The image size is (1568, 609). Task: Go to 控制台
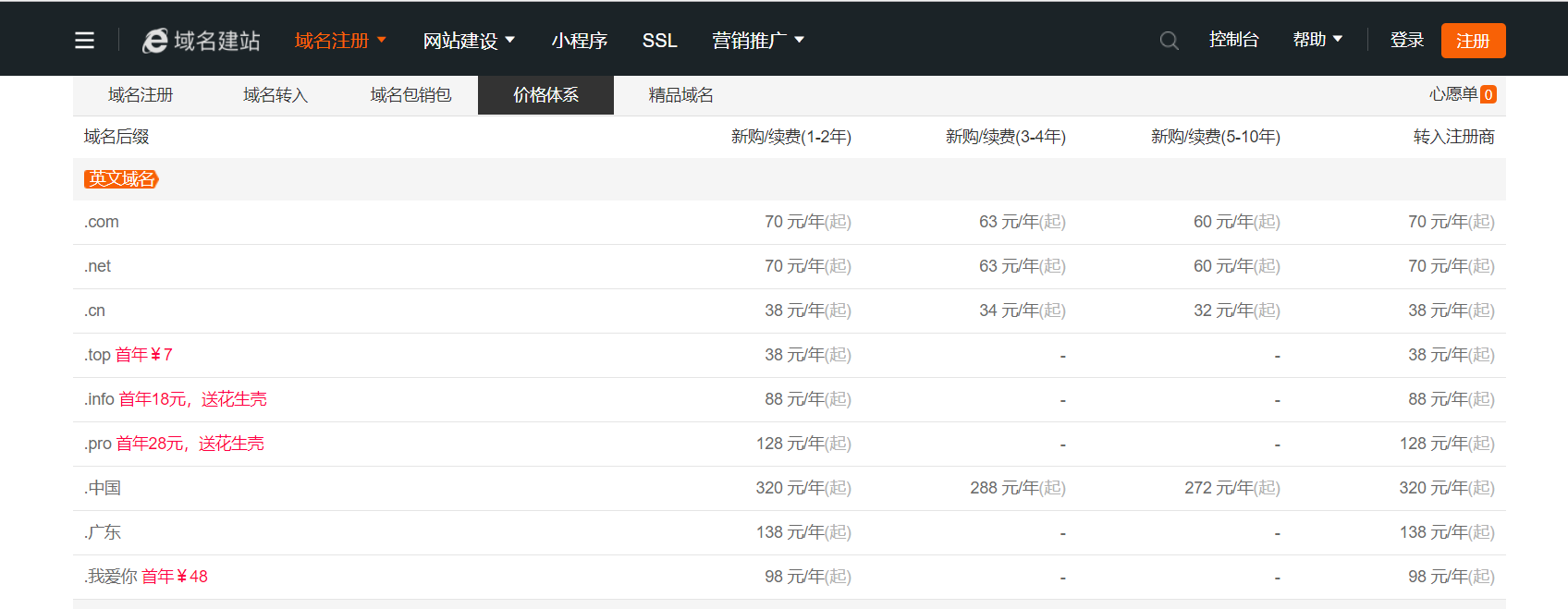(1234, 40)
